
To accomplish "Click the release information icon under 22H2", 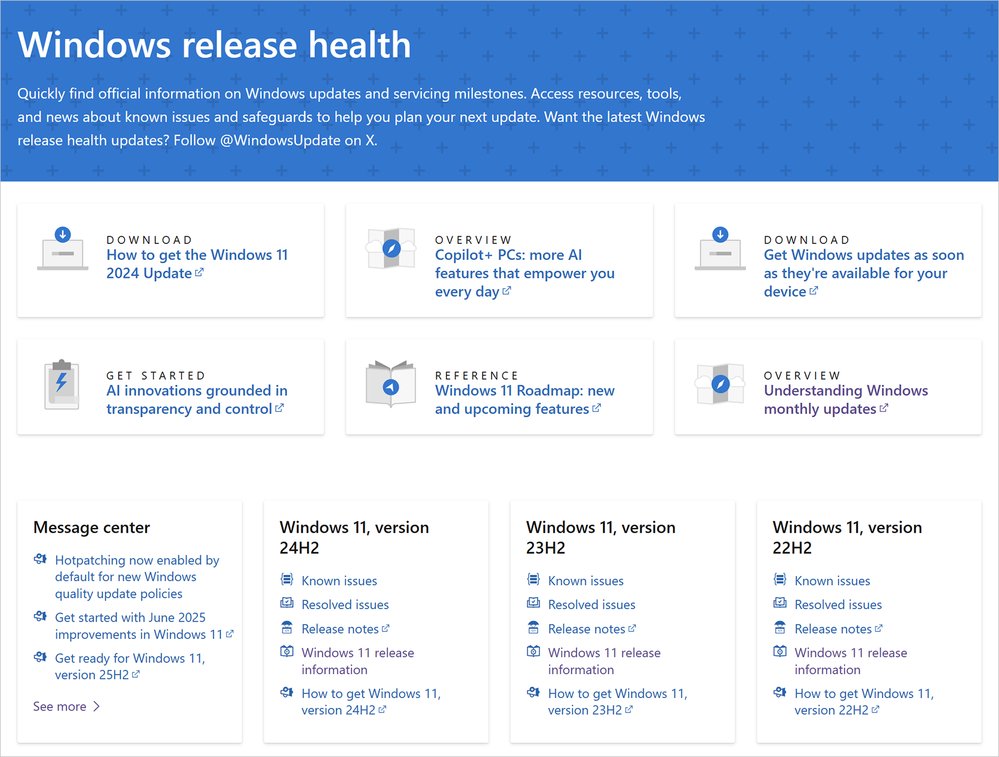I will click(x=780, y=651).
